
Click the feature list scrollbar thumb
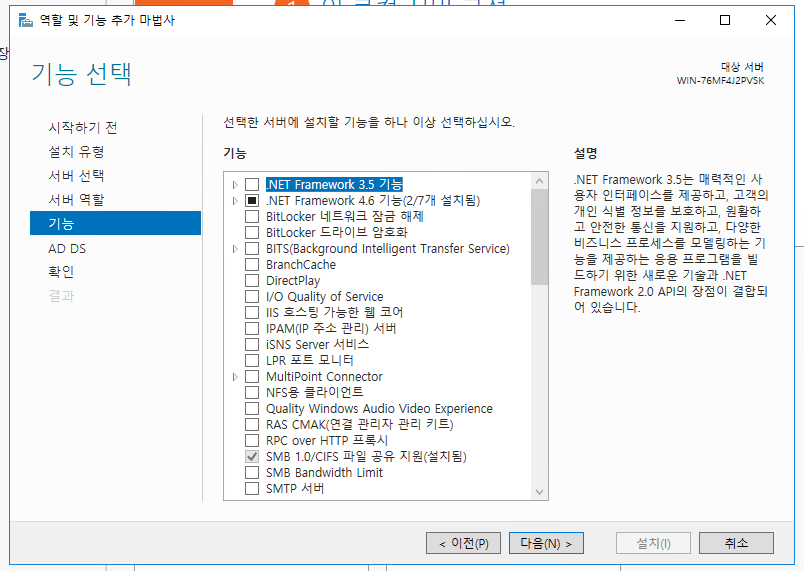coord(539,237)
